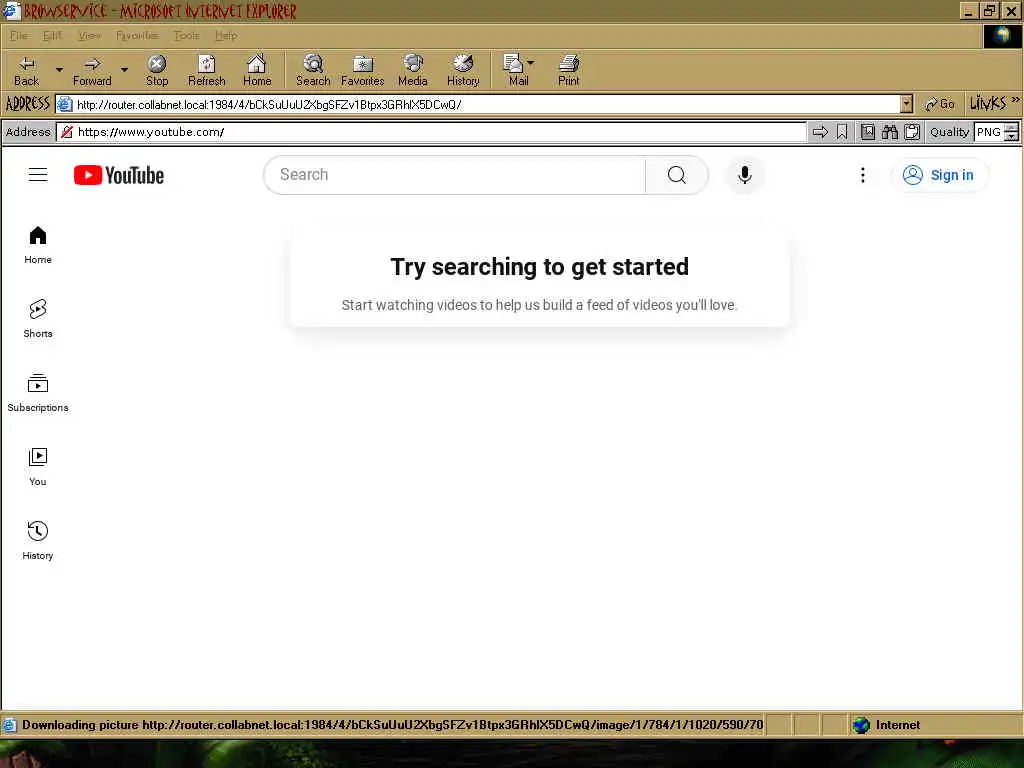The width and height of the screenshot is (1024, 768).
Task: Expand the Links toolbar chevron
Action: pos(1016,100)
